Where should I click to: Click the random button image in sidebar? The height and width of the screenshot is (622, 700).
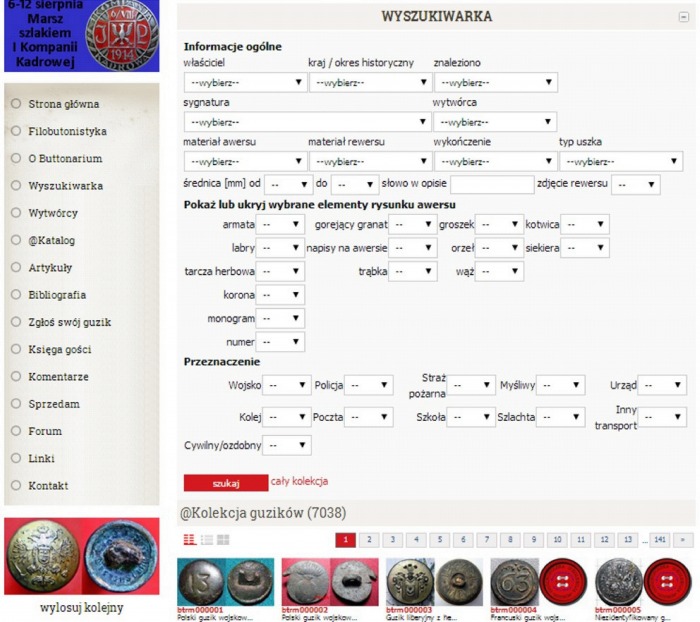coord(82,556)
